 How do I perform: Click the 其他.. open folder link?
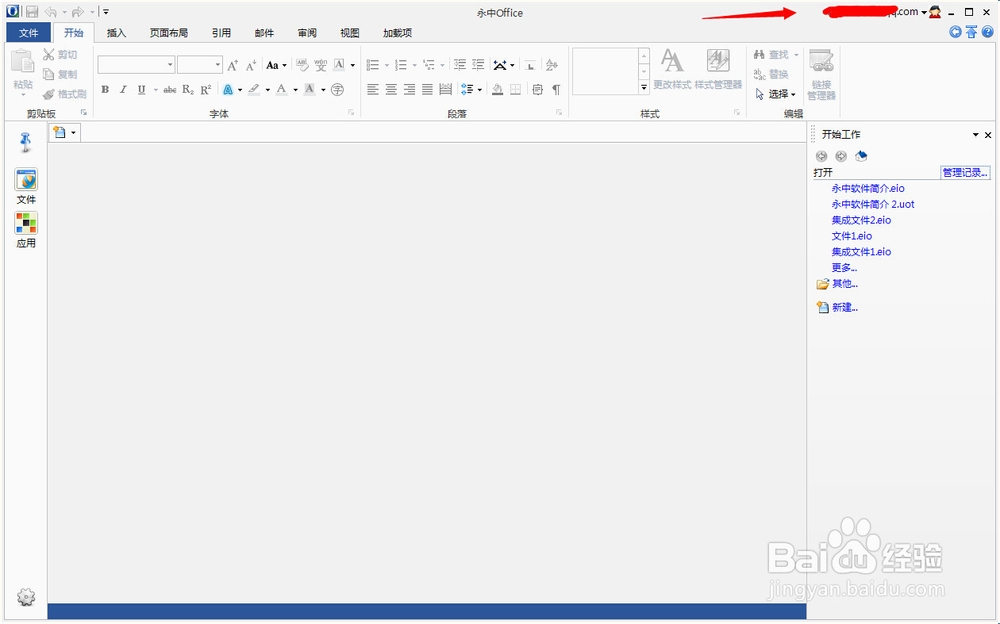pyautogui.click(x=844, y=284)
